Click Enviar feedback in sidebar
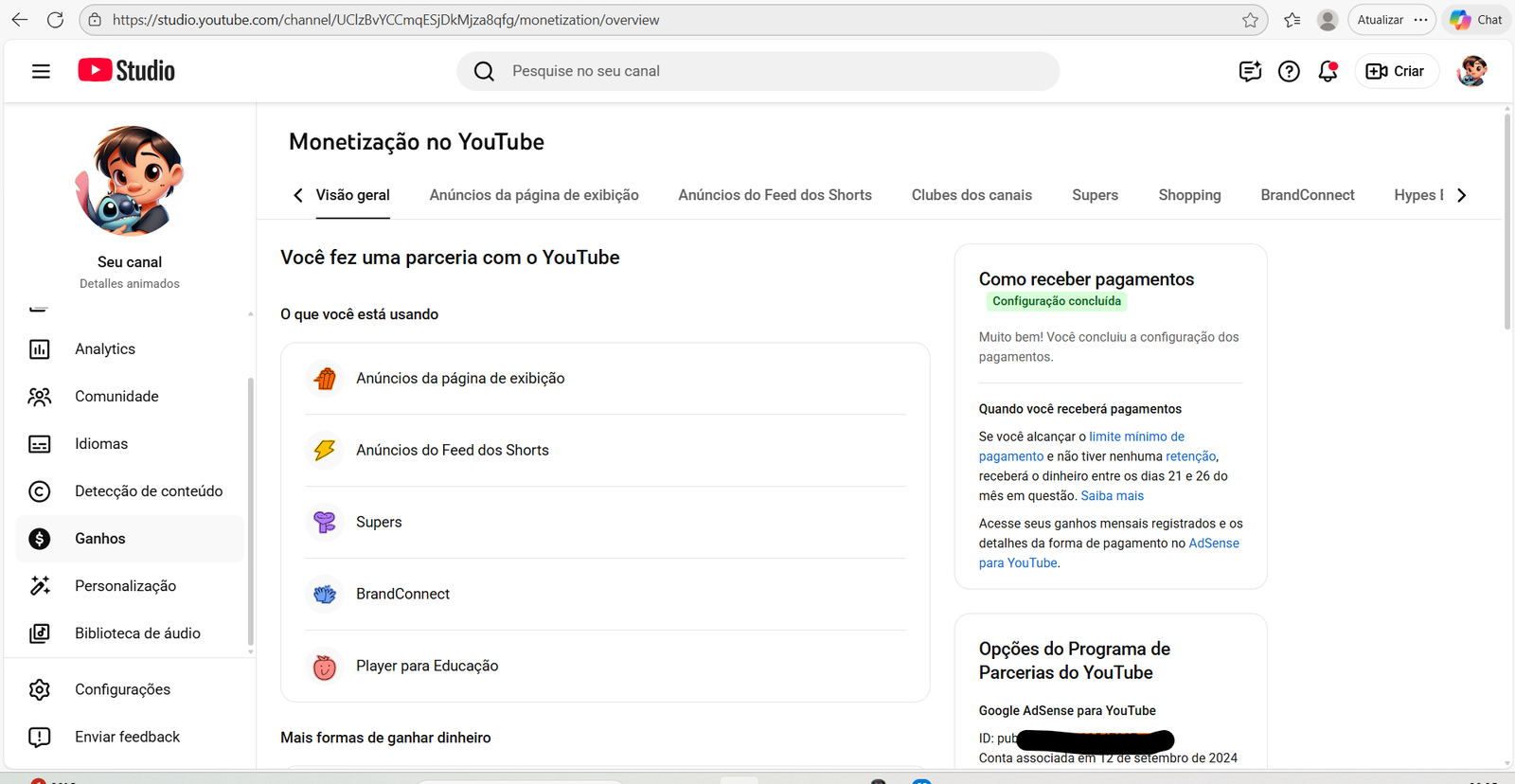The width and height of the screenshot is (1515, 784). pyautogui.click(x=130, y=737)
